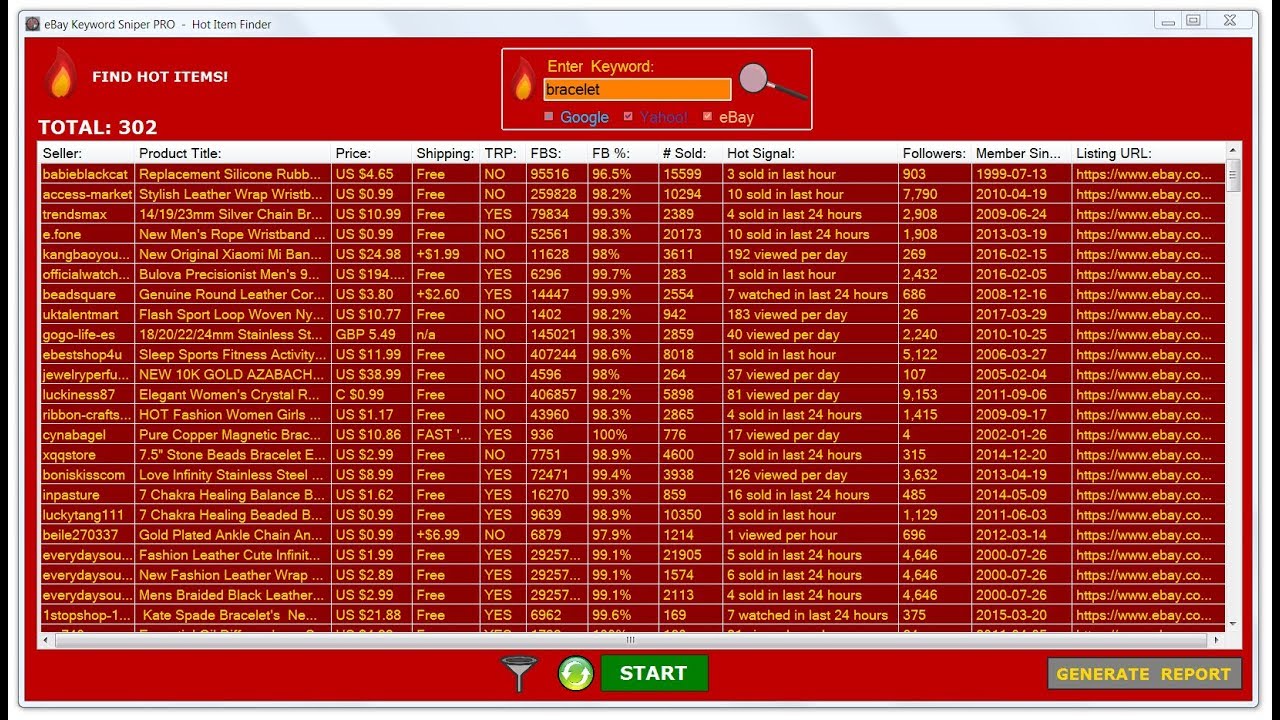Click 21905 sold count cell

coord(690,554)
